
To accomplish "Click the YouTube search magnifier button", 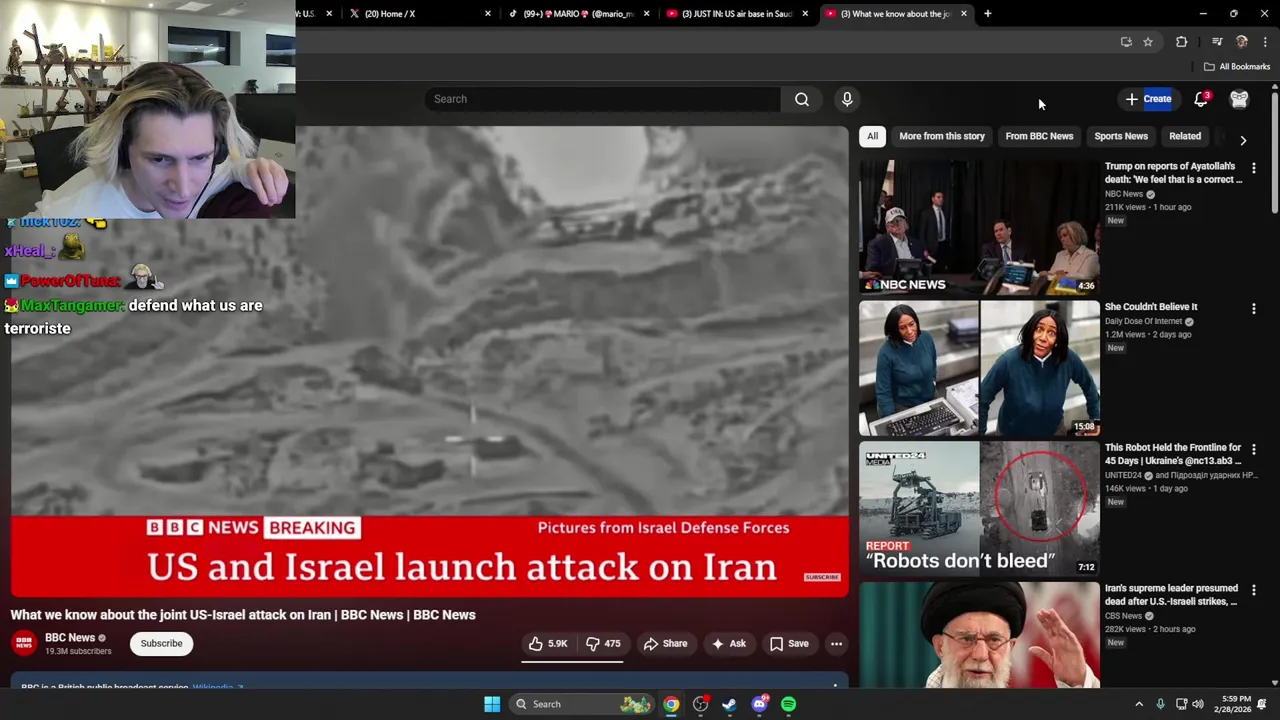I will pyautogui.click(x=802, y=99).
